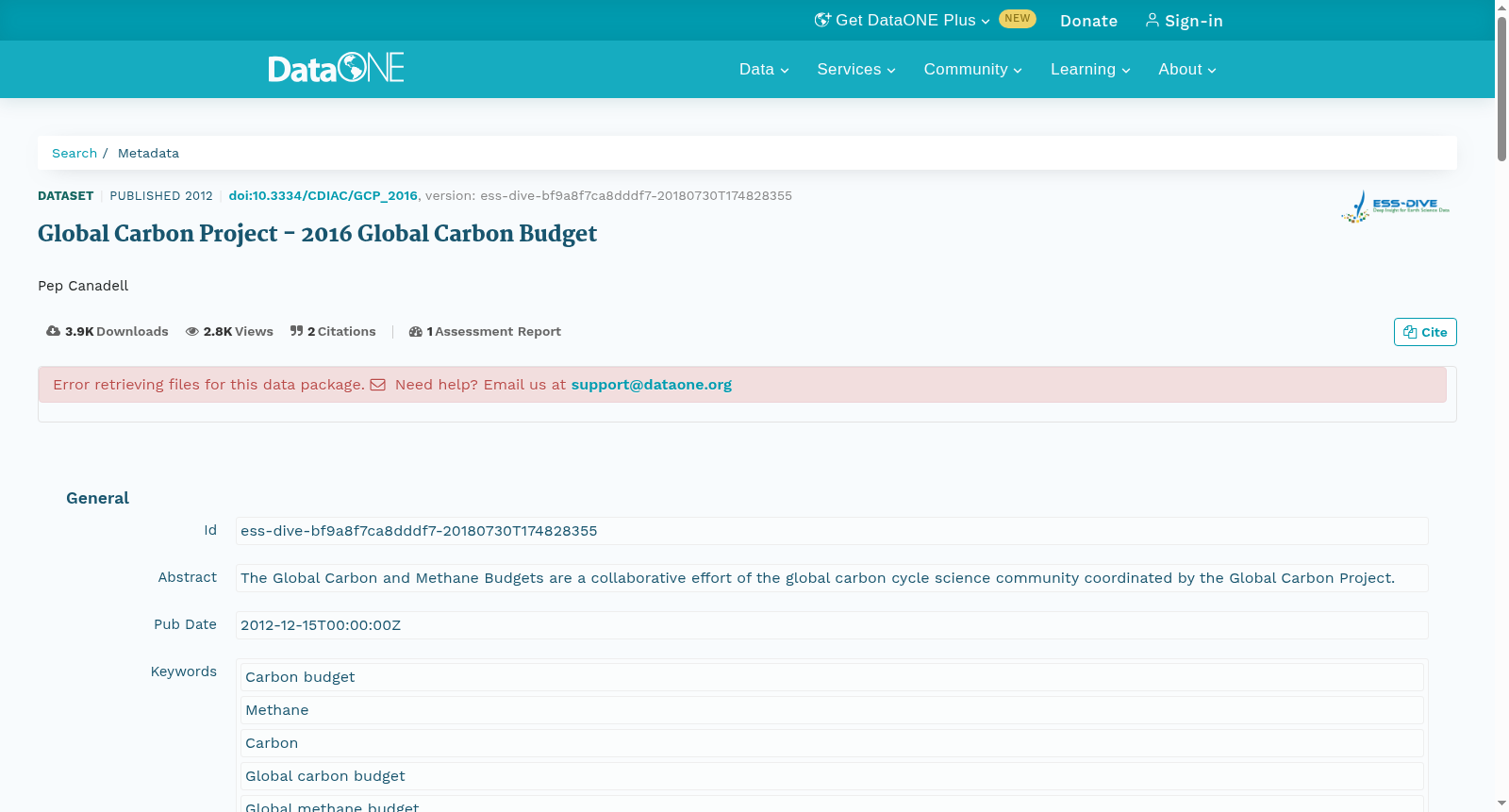This screenshot has width=1509, height=812.
Task: Click the envelope icon in error banner
Action: coord(377,385)
